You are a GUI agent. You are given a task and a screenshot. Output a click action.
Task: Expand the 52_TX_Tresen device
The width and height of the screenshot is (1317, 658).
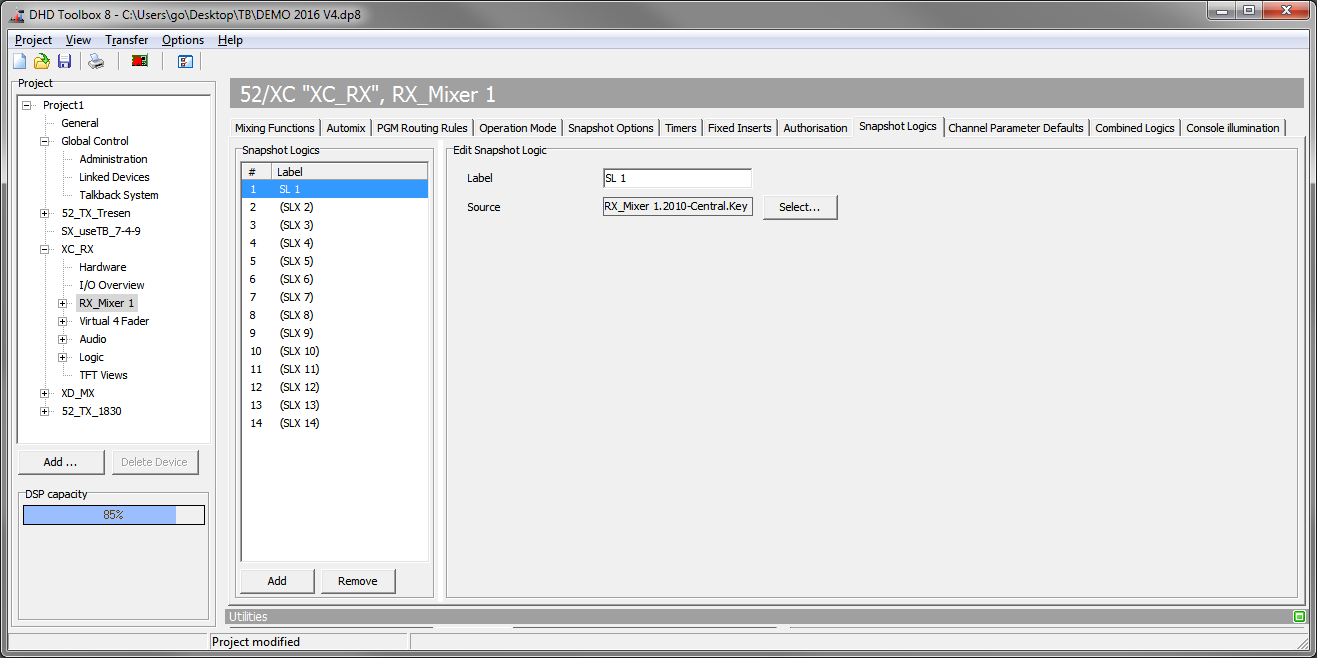pos(42,213)
